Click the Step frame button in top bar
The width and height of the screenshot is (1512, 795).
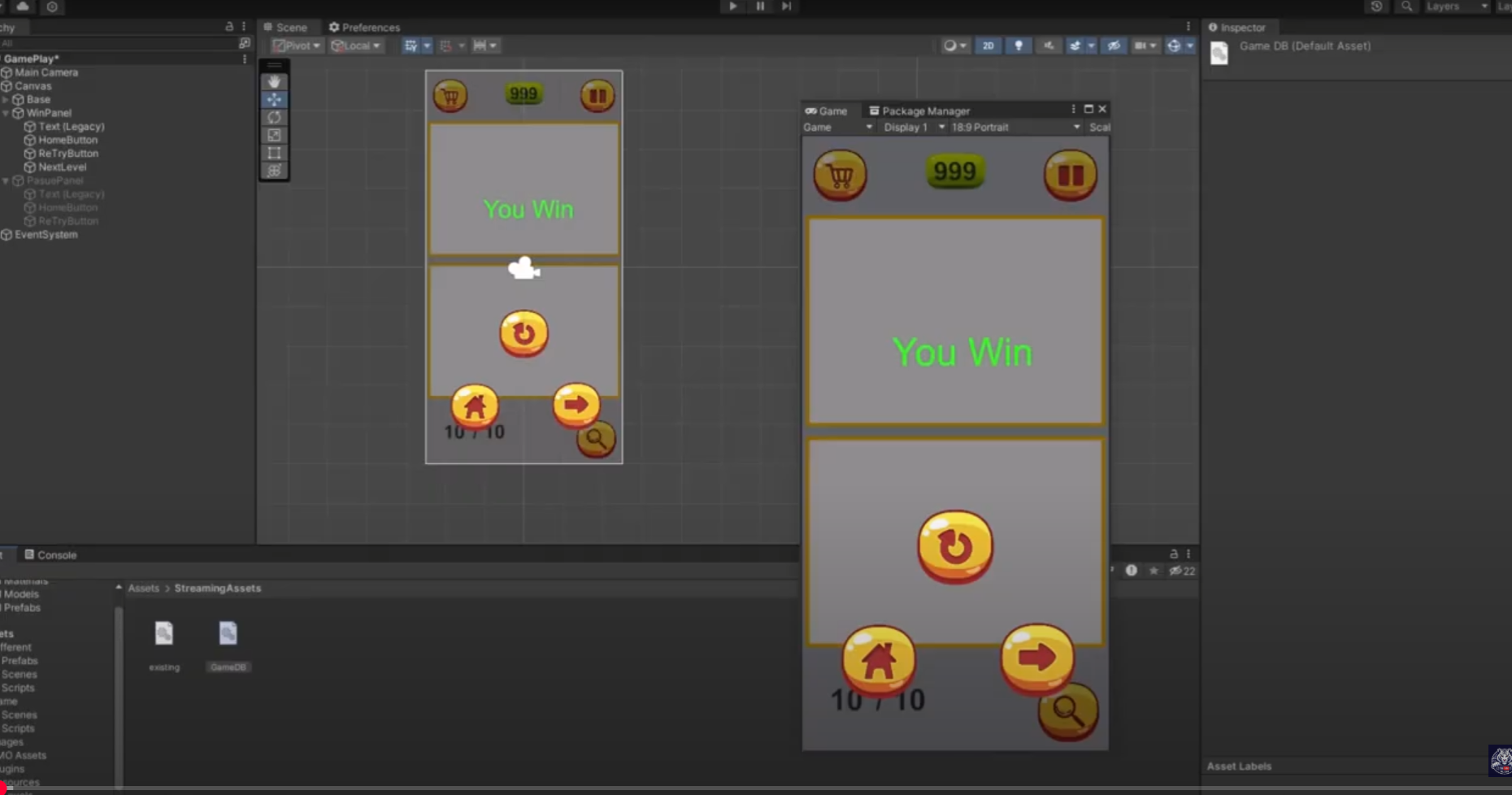coord(786,7)
